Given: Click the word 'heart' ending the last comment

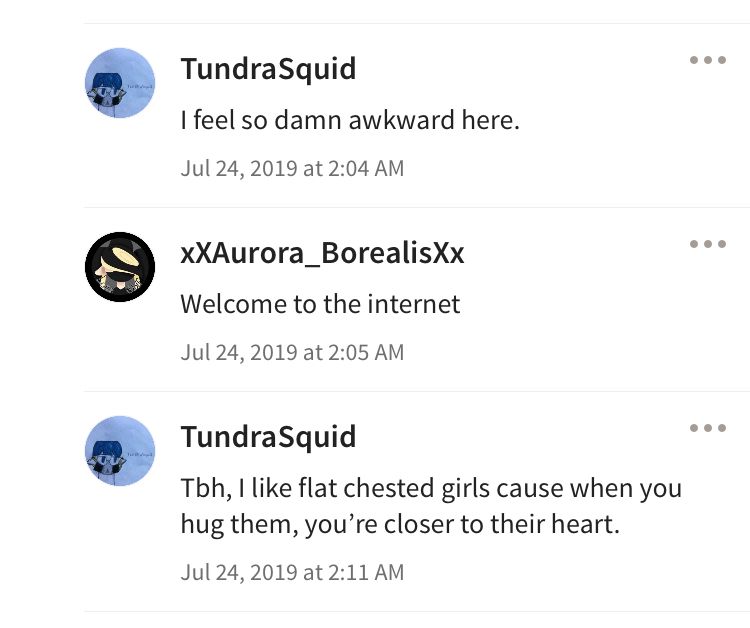Looking at the screenshot, I should [582, 524].
